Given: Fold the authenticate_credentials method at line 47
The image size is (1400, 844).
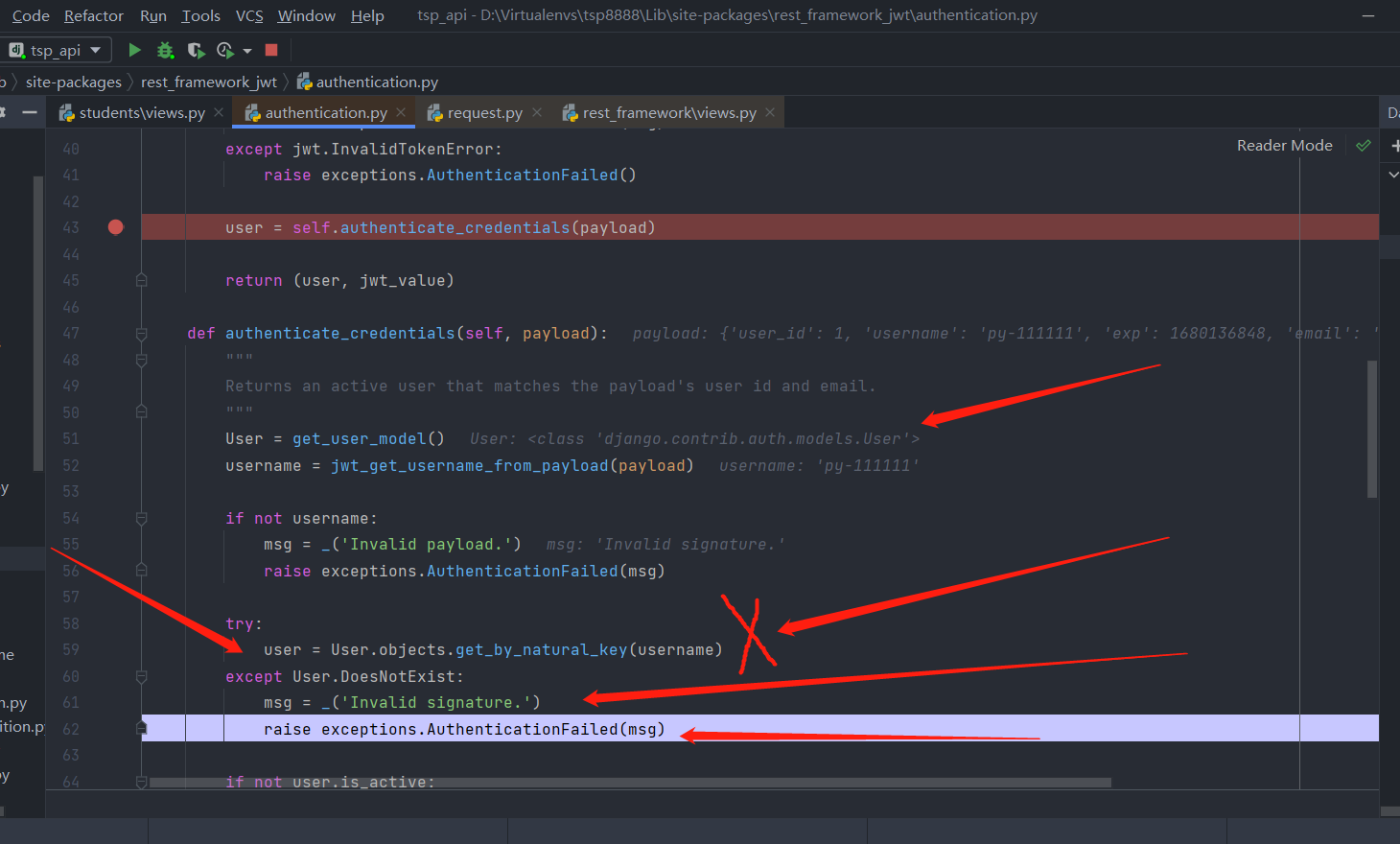Looking at the screenshot, I should point(142,334).
